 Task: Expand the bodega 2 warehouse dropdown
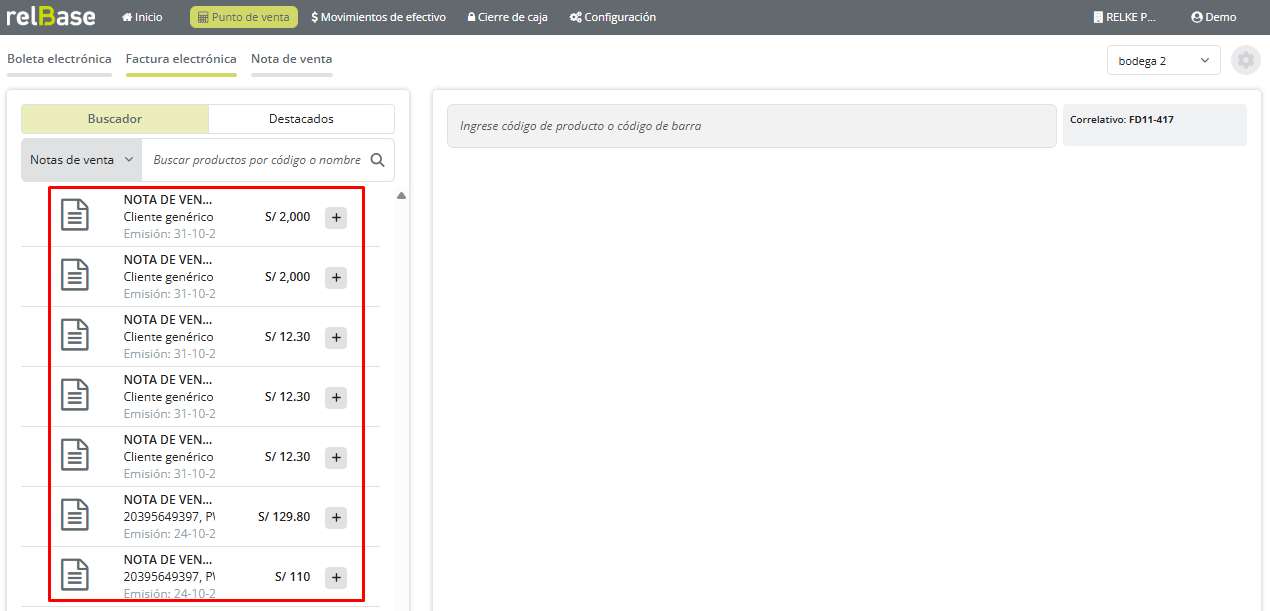click(x=1163, y=61)
